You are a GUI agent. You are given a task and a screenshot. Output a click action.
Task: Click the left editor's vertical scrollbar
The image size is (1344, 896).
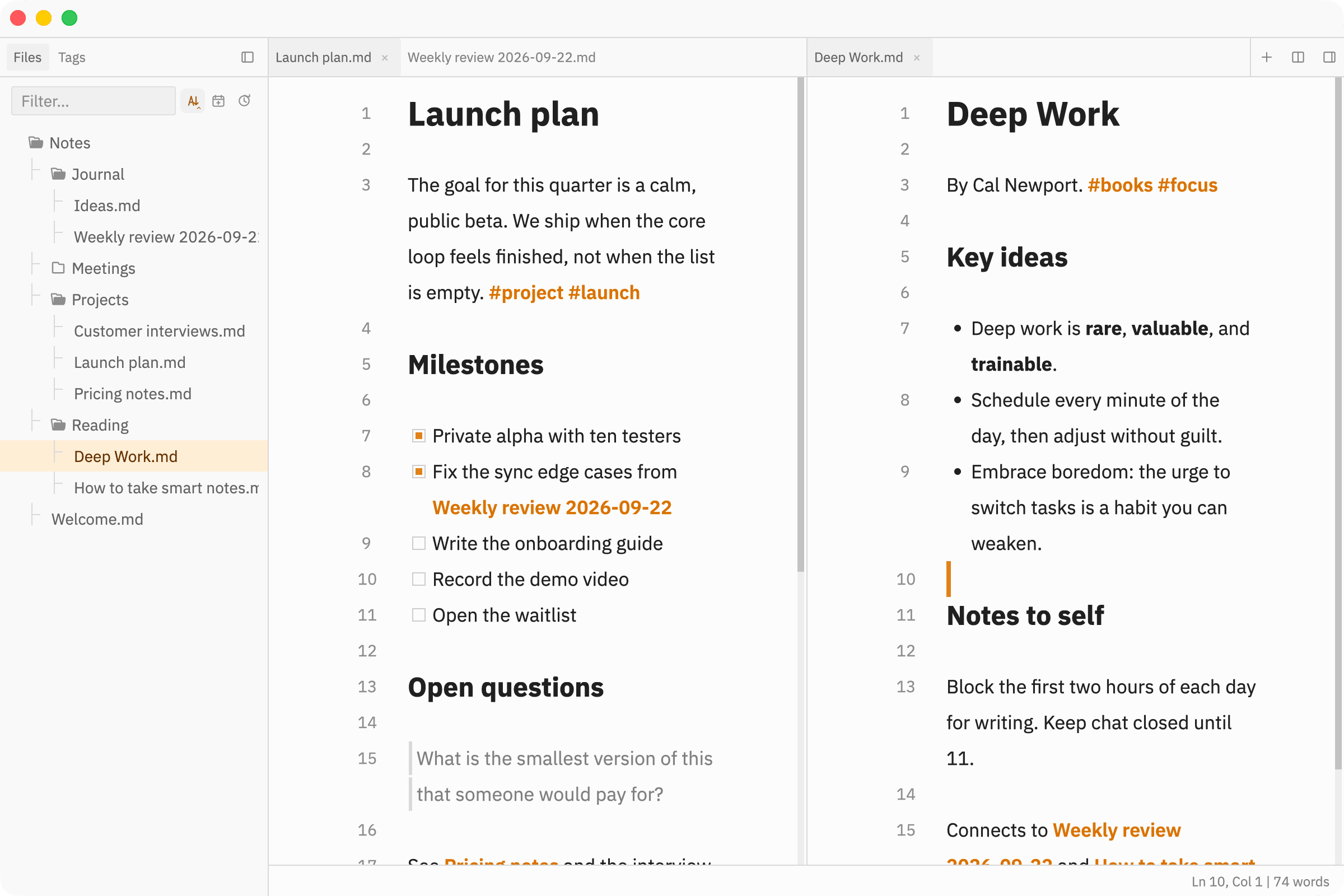click(x=801, y=325)
